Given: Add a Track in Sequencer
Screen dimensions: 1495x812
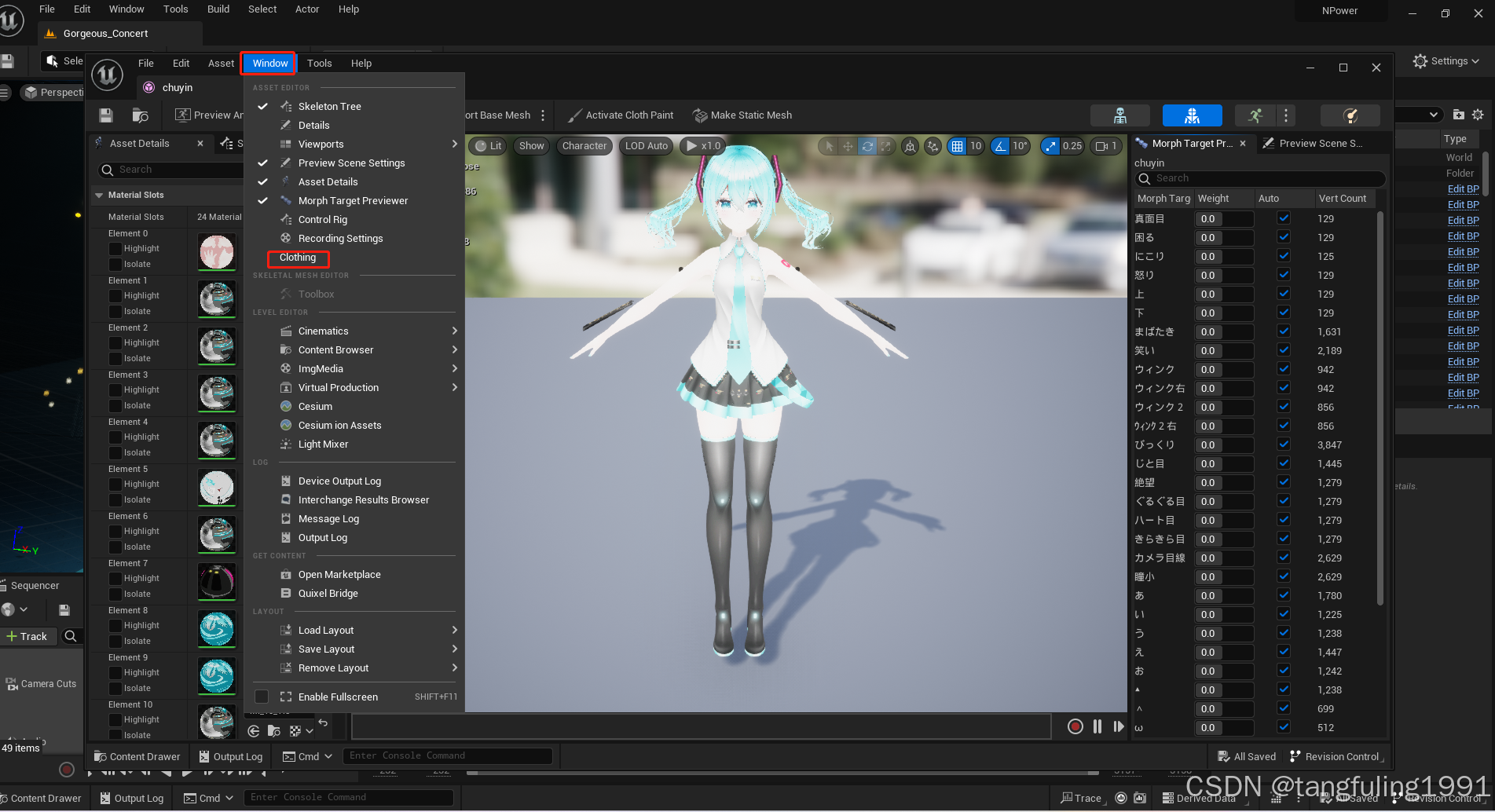Looking at the screenshot, I should (x=27, y=636).
